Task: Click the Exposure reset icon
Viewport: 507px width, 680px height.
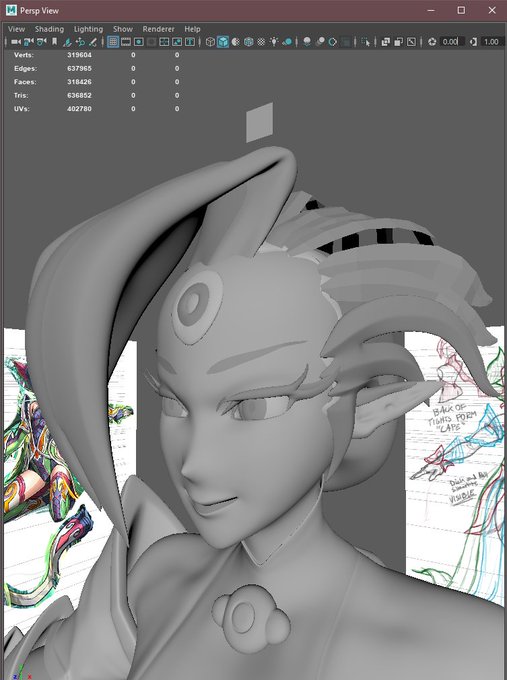Action: [432, 42]
